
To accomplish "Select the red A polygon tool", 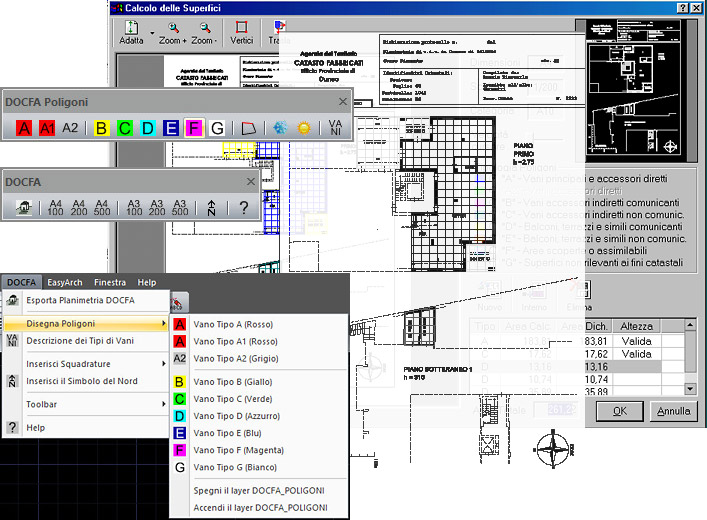I will coord(24,128).
